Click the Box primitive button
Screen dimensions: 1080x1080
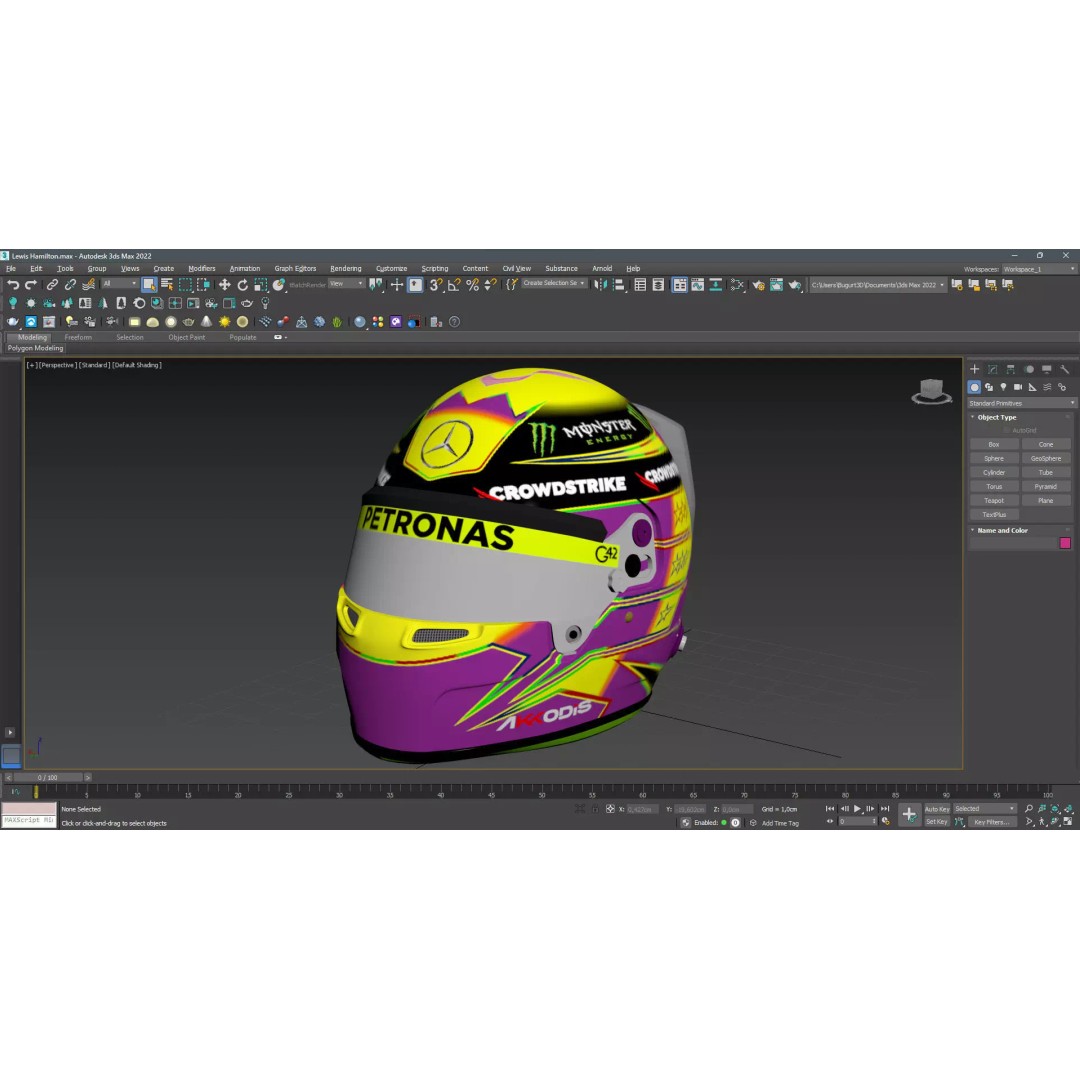point(994,444)
